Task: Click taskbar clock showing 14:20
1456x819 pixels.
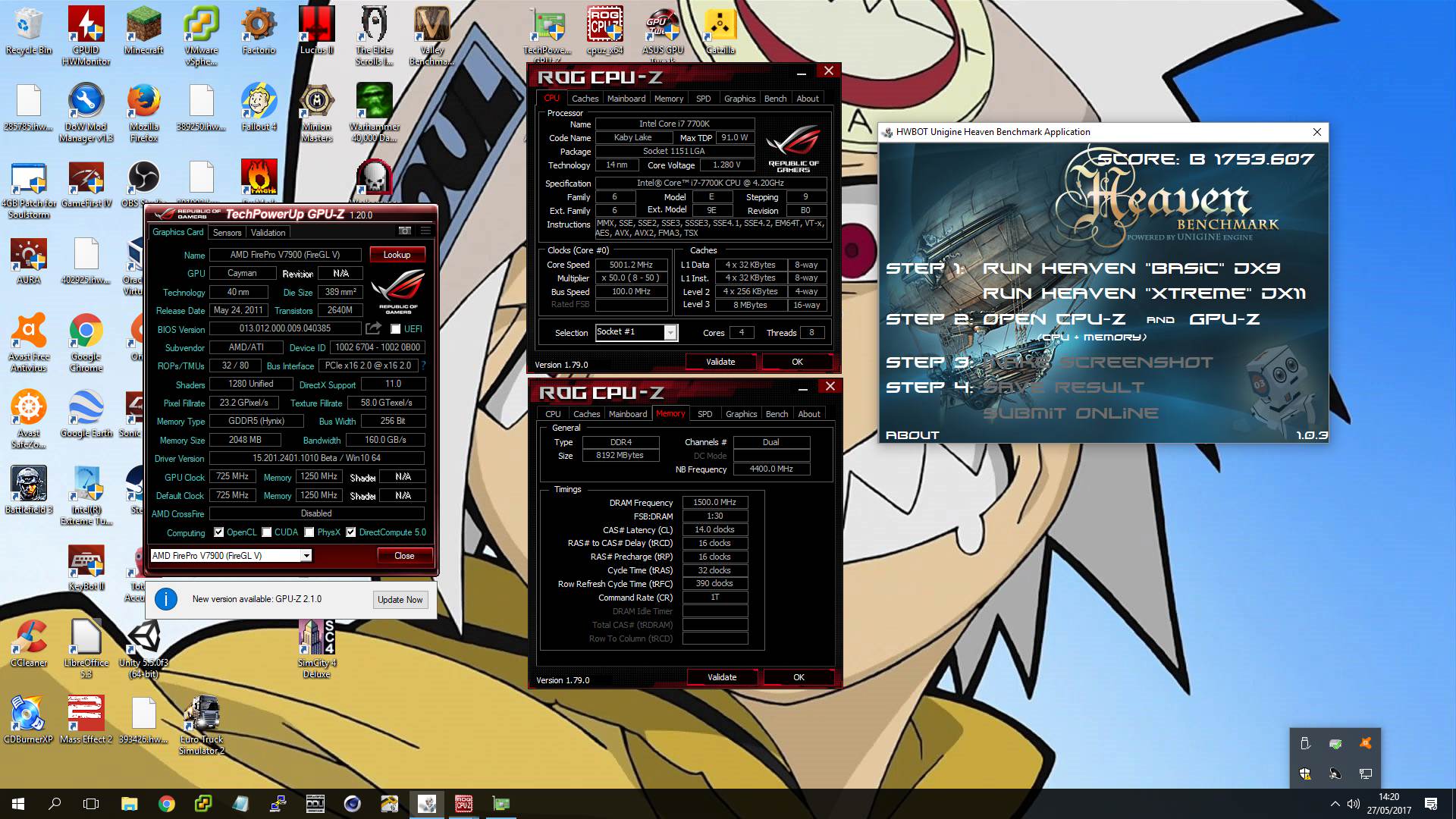Action: (1389, 804)
